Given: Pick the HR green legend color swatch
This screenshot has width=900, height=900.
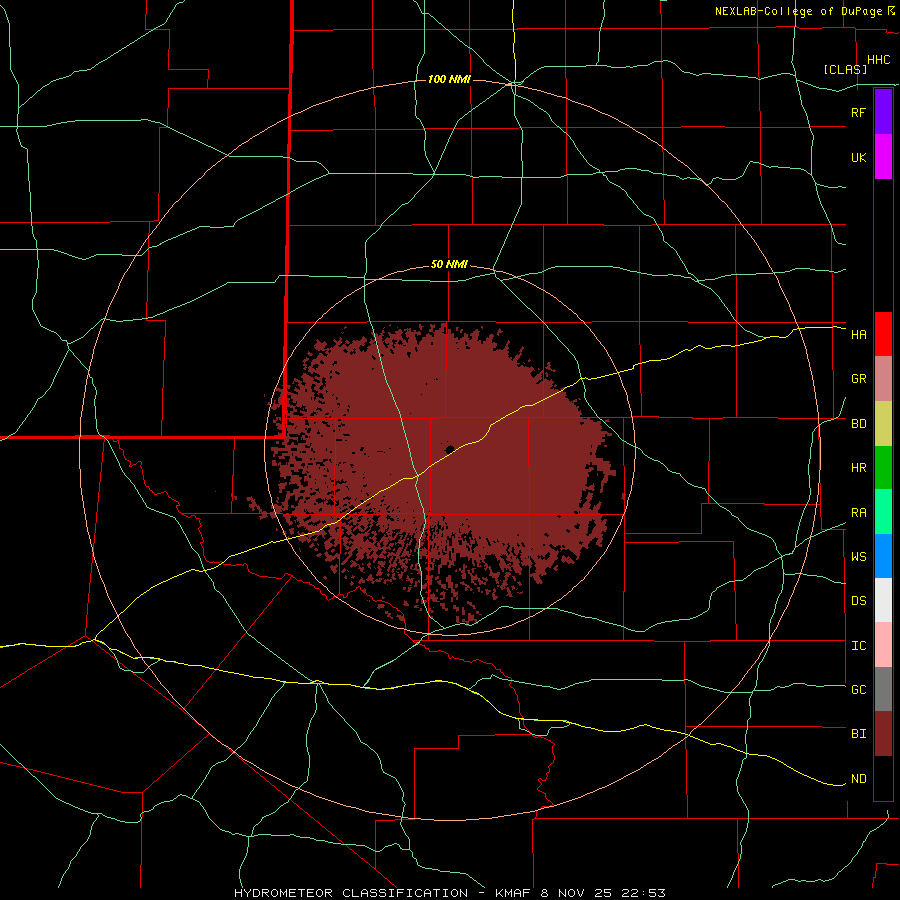Looking at the screenshot, I should [x=883, y=467].
